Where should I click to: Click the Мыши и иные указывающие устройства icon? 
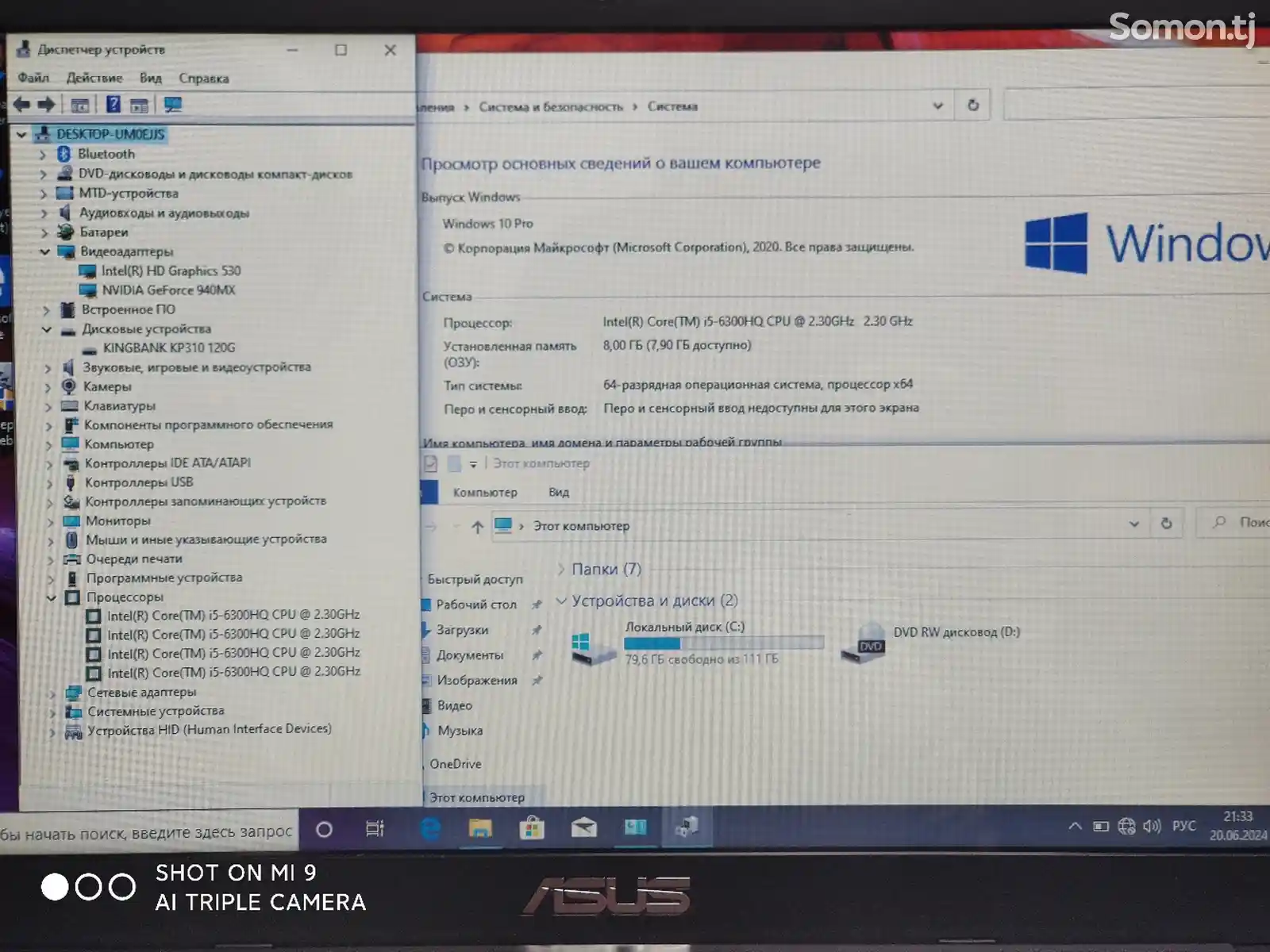[71, 540]
